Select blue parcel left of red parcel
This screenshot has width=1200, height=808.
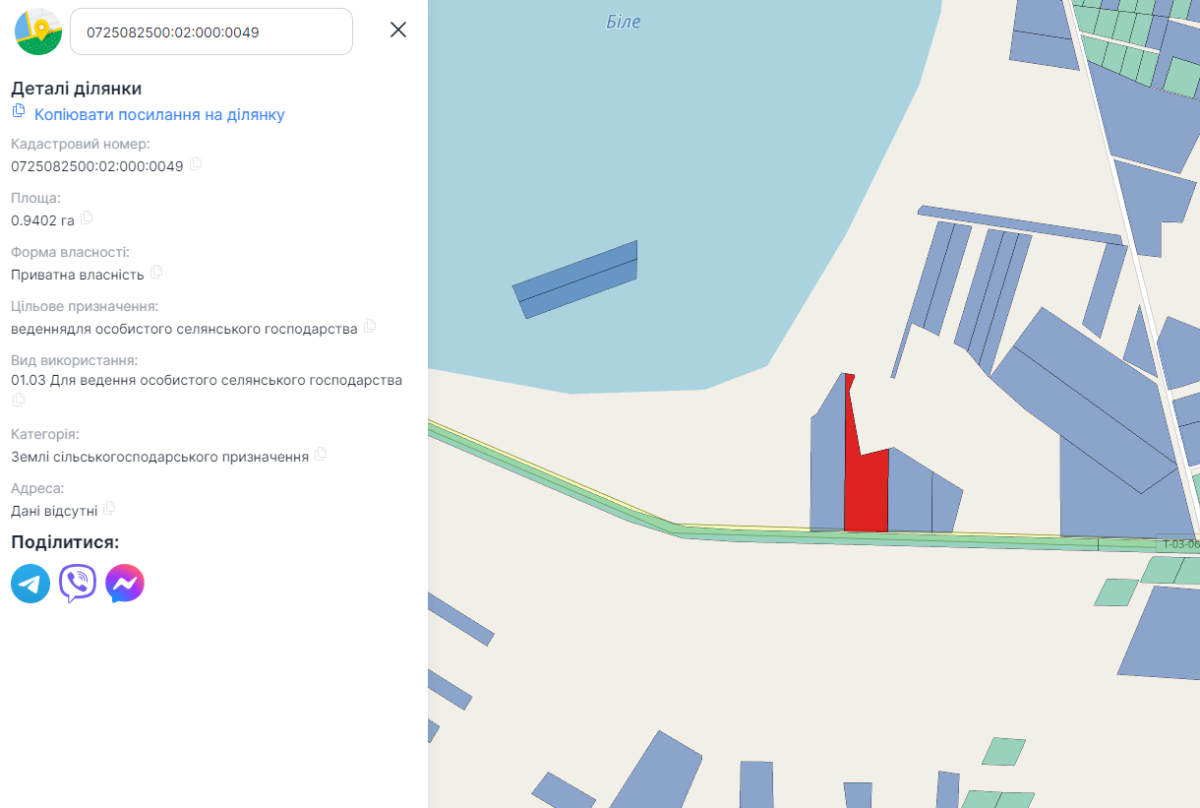pos(827,465)
